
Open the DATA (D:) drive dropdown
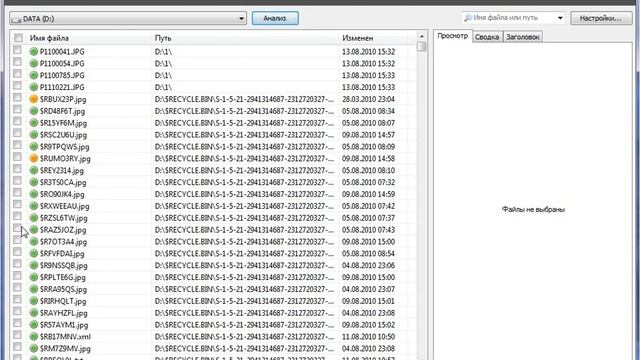[128, 18]
